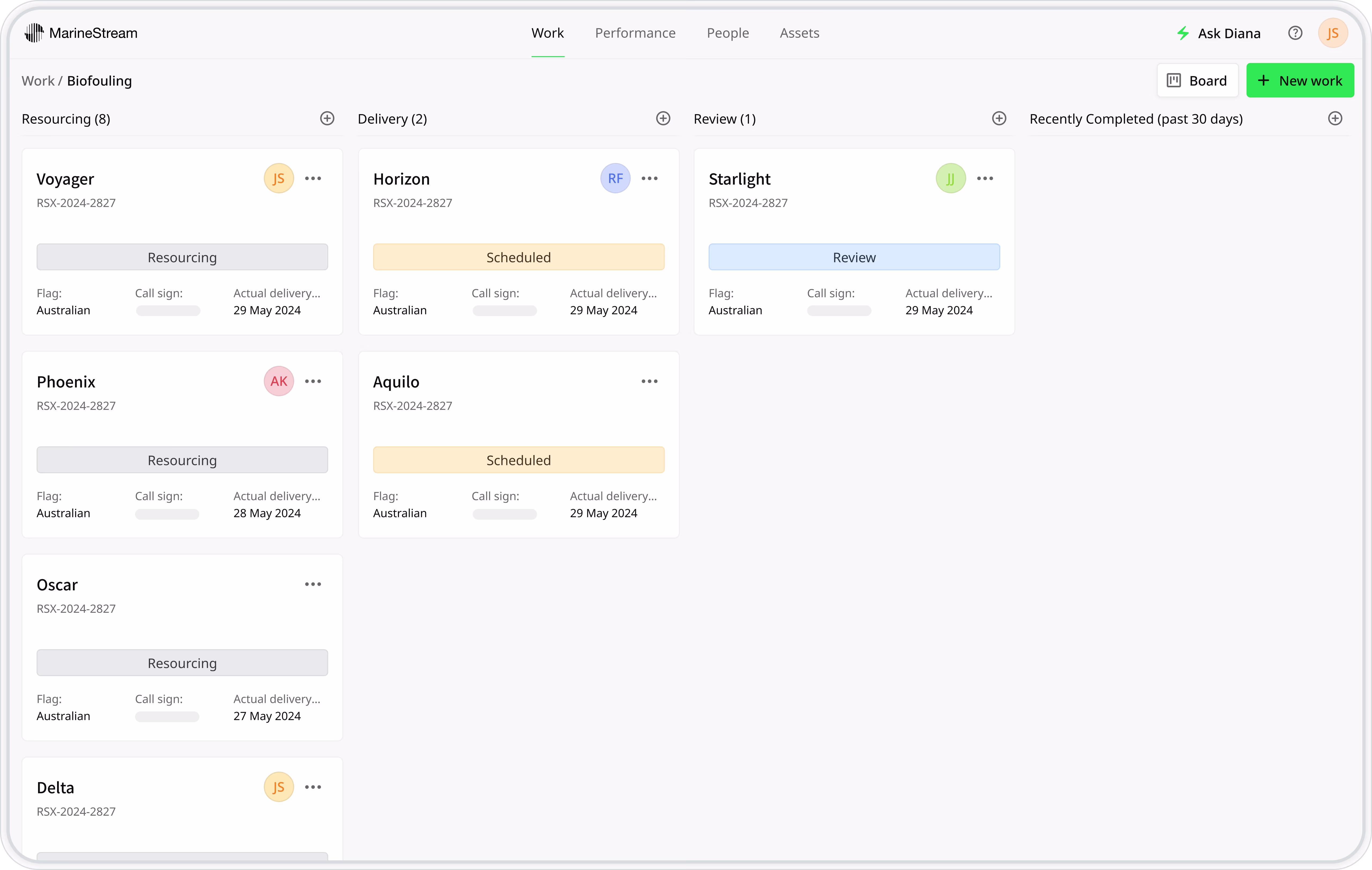Click the Resourcing status on Voyager card

pyautogui.click(x=182, y=257)
